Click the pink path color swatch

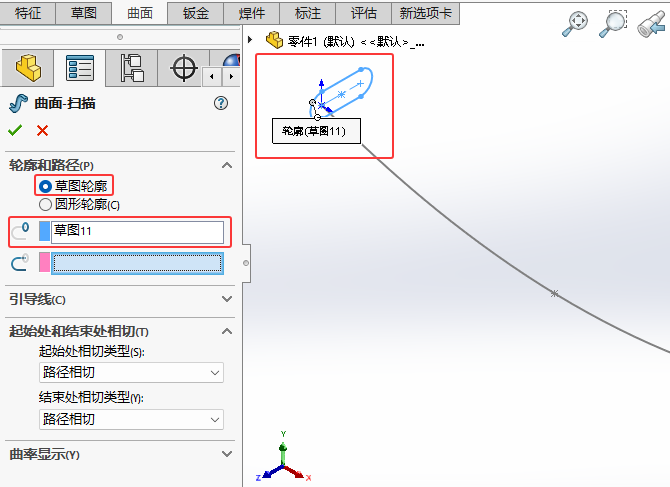(44, 262)
